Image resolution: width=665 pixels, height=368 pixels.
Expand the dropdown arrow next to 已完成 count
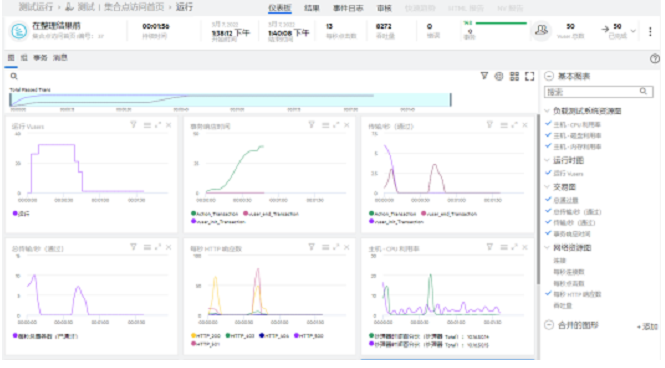pyautogui.click(x=633, y=31)
